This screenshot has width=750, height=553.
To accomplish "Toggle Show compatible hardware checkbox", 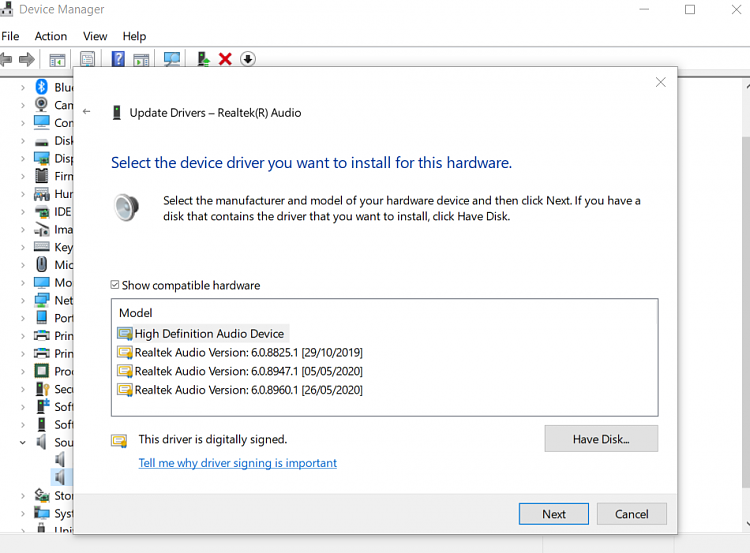I will [115, 285].
